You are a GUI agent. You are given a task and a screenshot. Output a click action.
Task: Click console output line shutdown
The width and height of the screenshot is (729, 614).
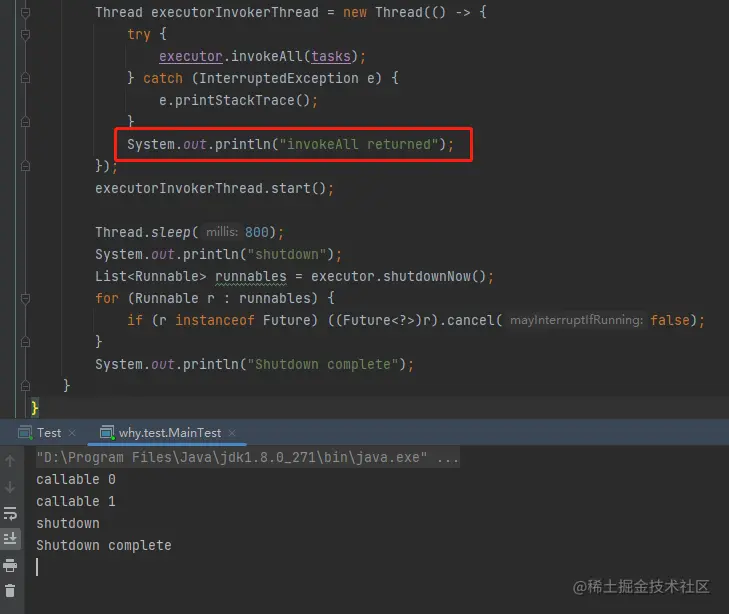point(68,523)
